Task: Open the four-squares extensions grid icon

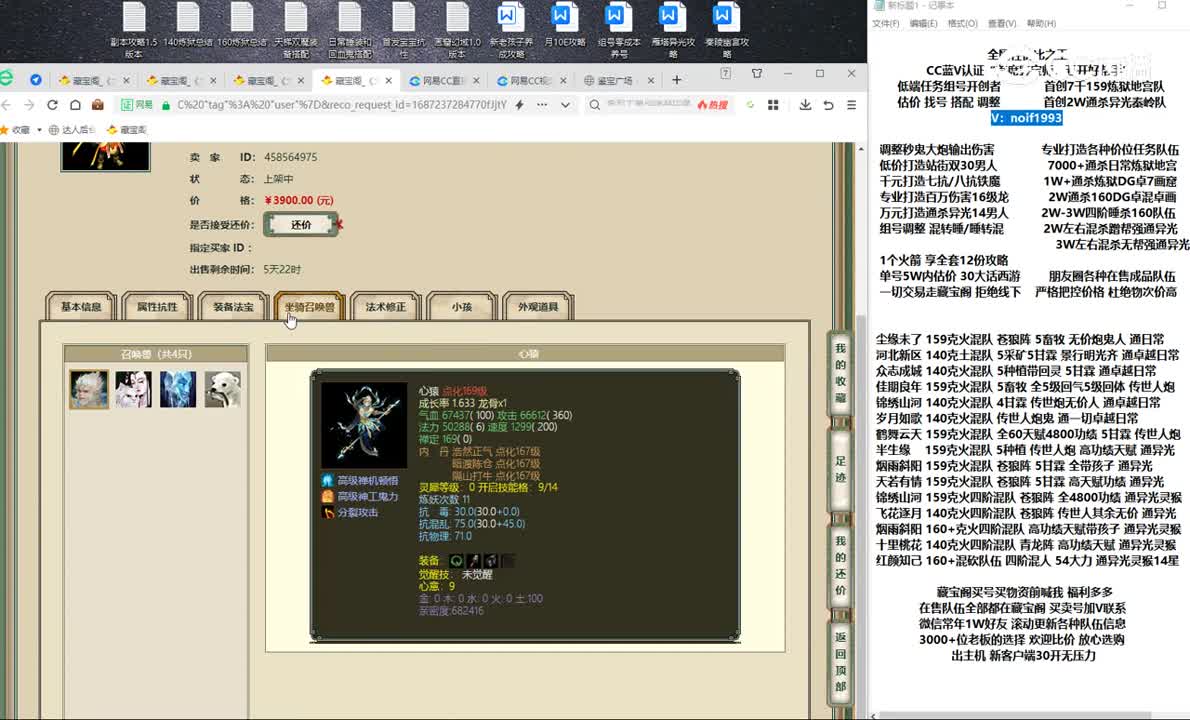Action: coord(773,105)
